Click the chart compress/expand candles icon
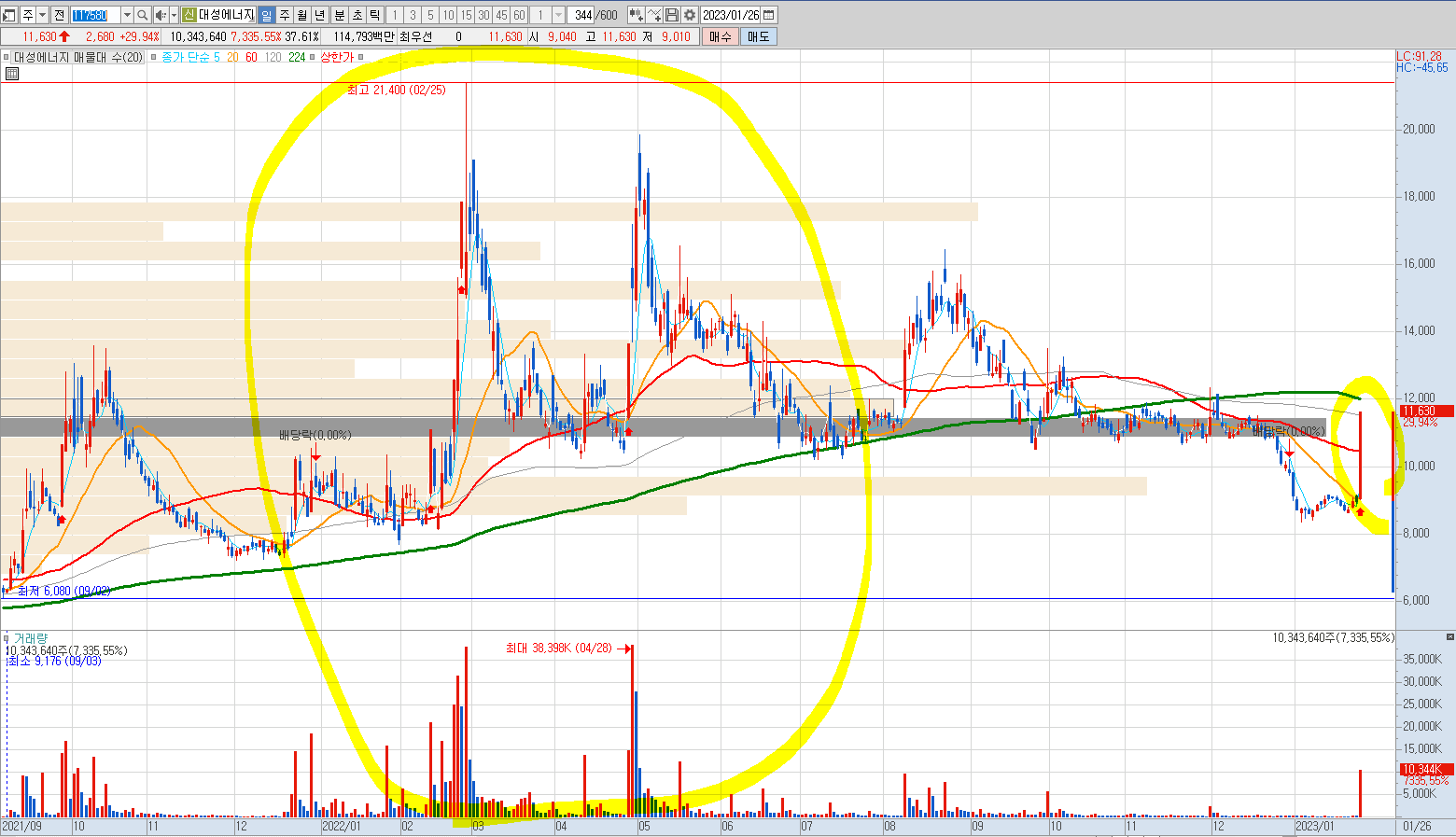1456x837 pixels. 636,15
